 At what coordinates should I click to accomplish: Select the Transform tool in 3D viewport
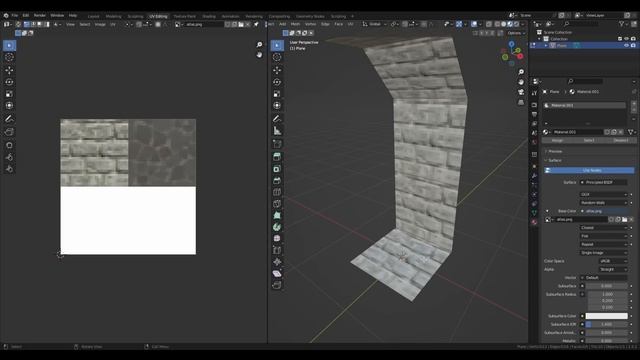277,106
